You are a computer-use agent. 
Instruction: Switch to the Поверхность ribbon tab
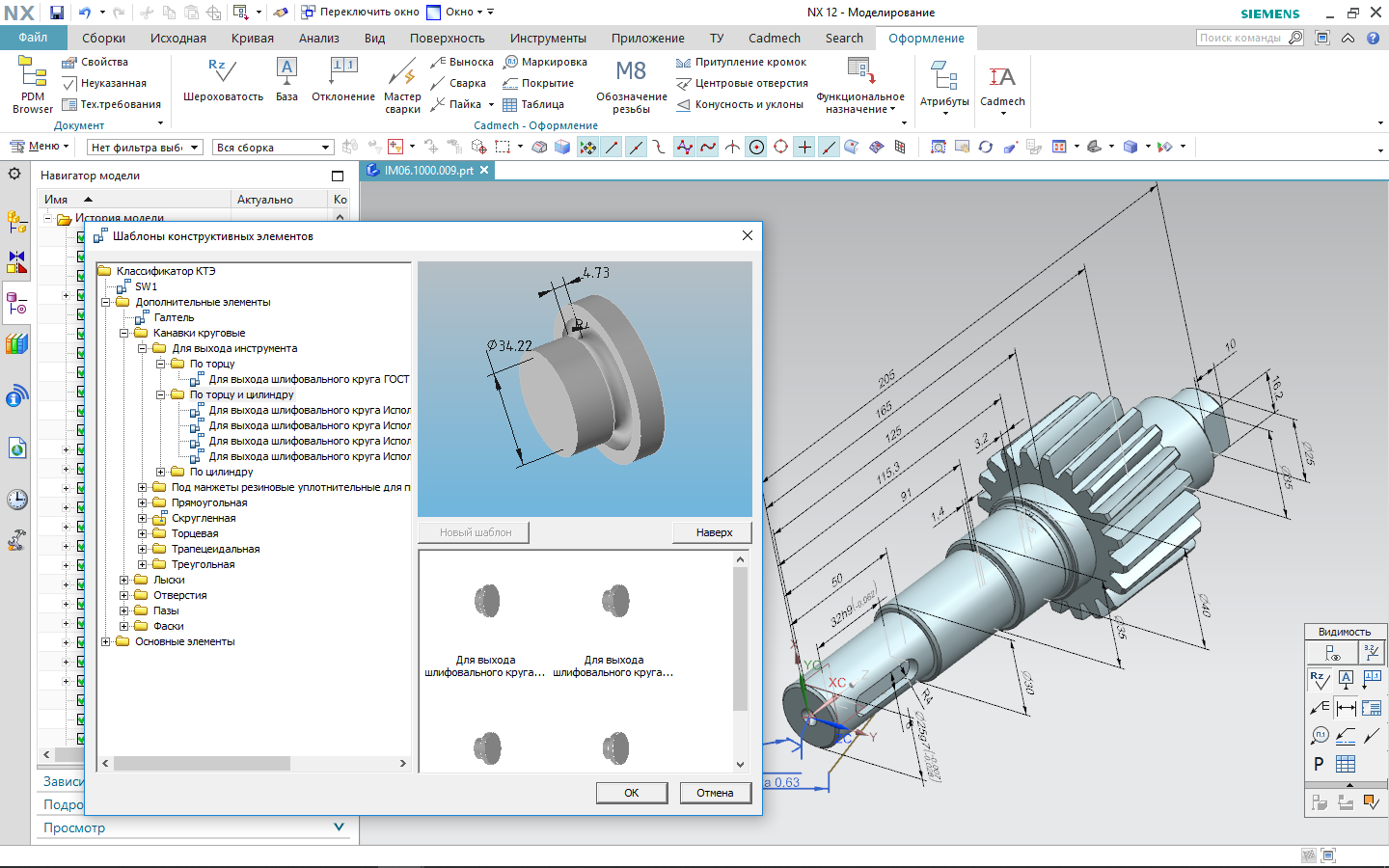click(x=447, y=39)
